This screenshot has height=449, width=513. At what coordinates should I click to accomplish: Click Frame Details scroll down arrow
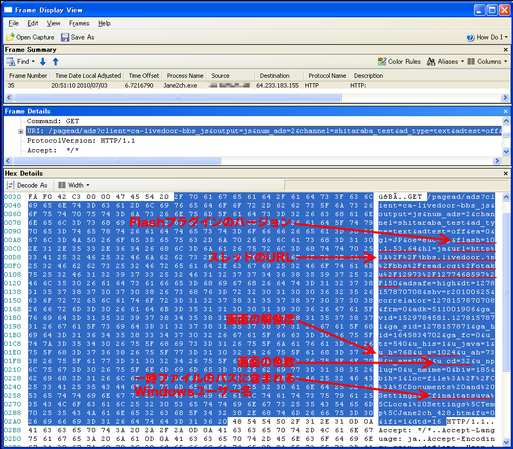point(506,152)
